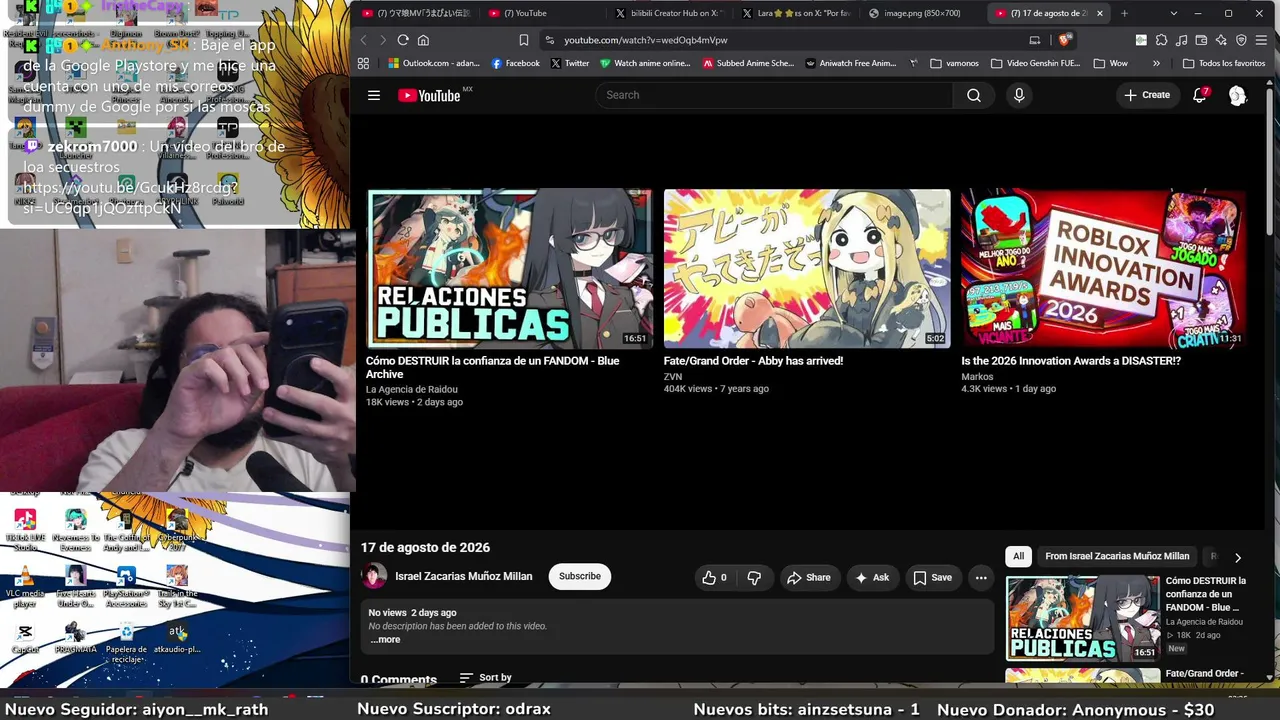Show next filter chips with the arrow
This screenshot has height=720, width=1280.
[1238, 557]
